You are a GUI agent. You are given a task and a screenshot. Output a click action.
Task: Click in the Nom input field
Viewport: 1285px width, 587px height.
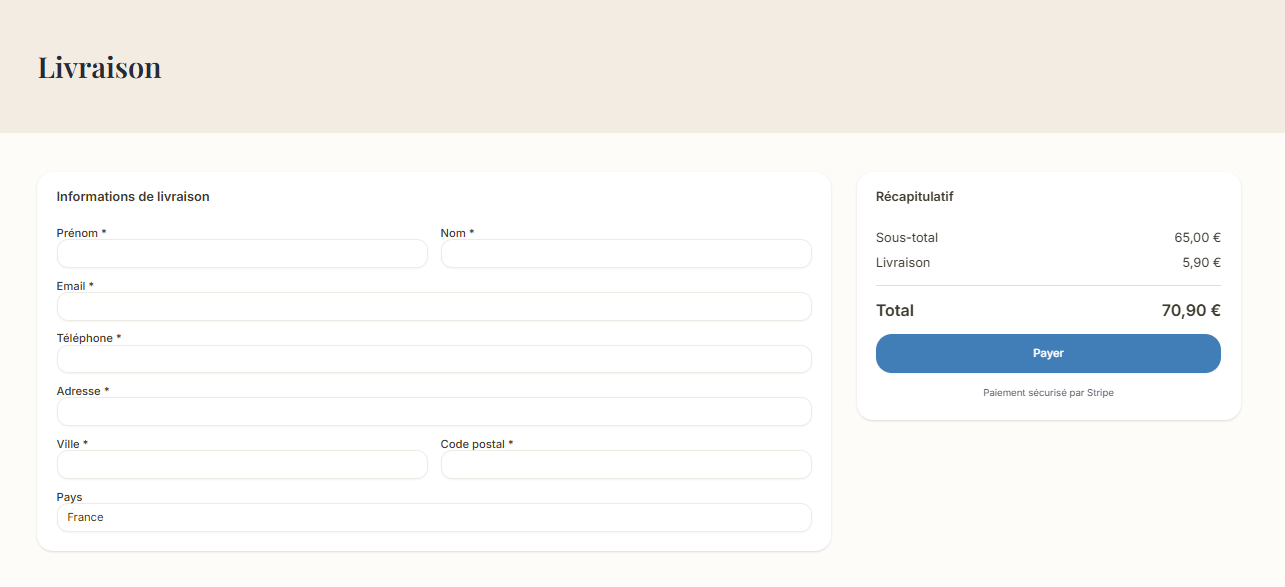626,253
